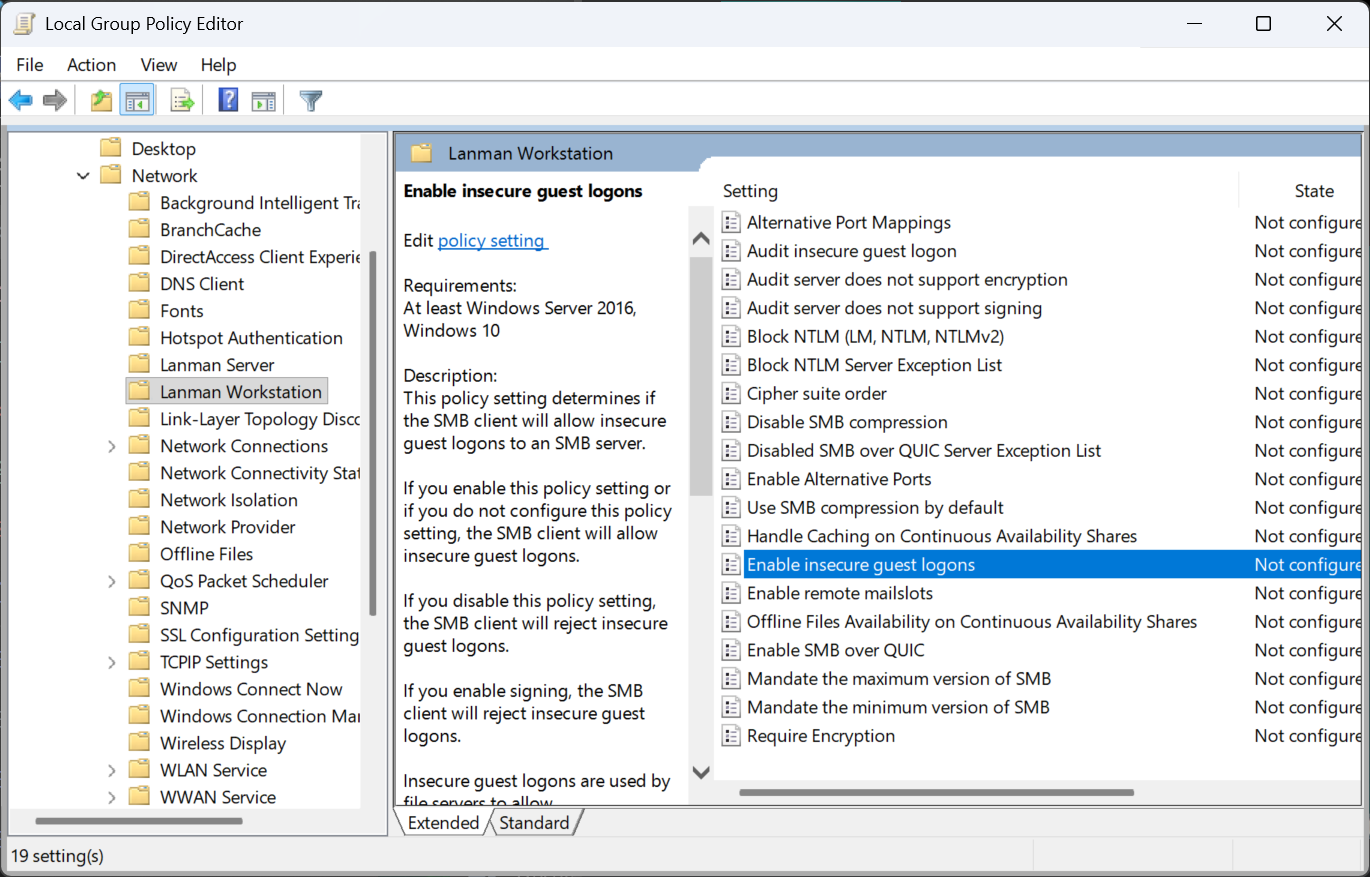Image resolution: width=1370 pixels, height=877 pixels.
Task: Click the Forward navigation arrow icon
Action: tap(55, 99)
